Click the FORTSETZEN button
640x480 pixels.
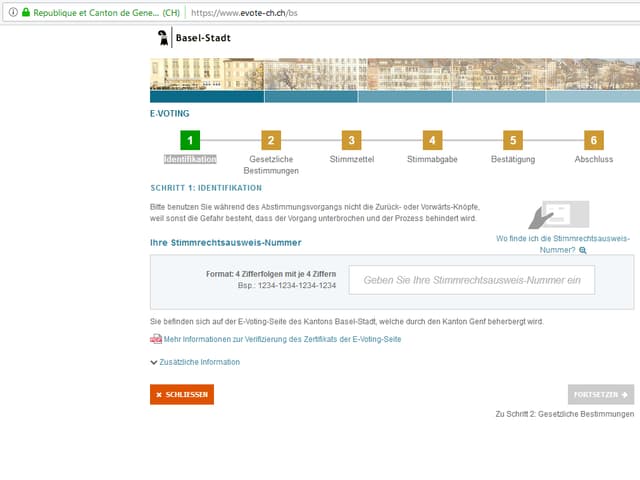(601, 394)
